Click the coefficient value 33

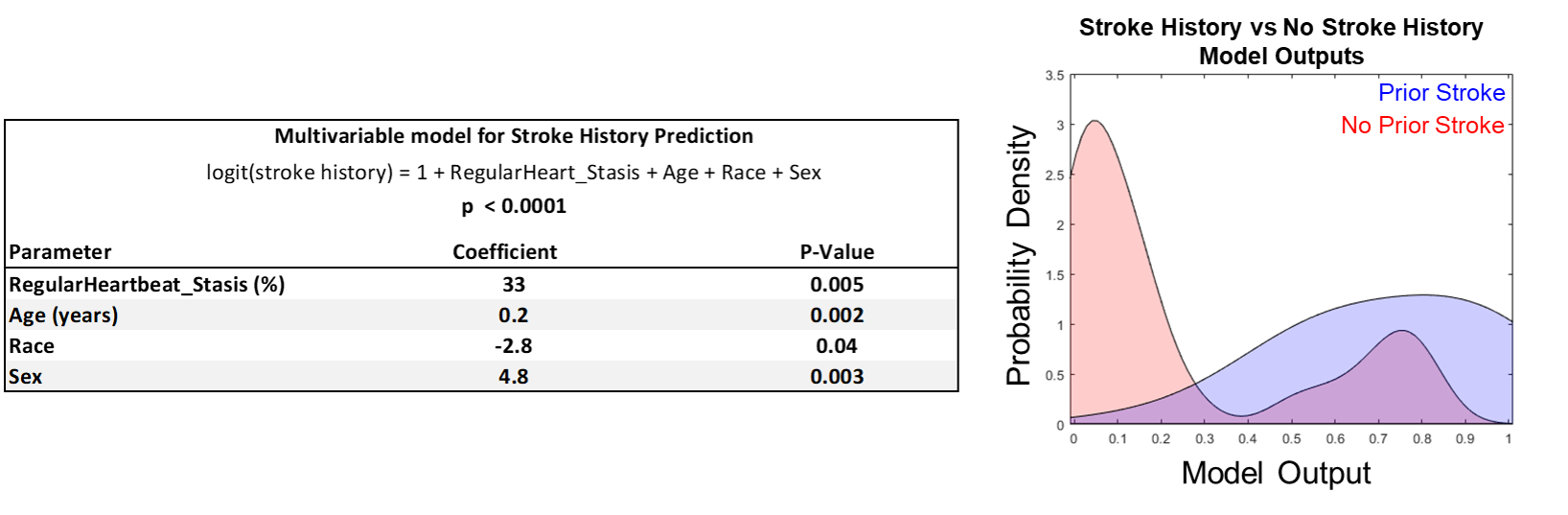[514, 285]
